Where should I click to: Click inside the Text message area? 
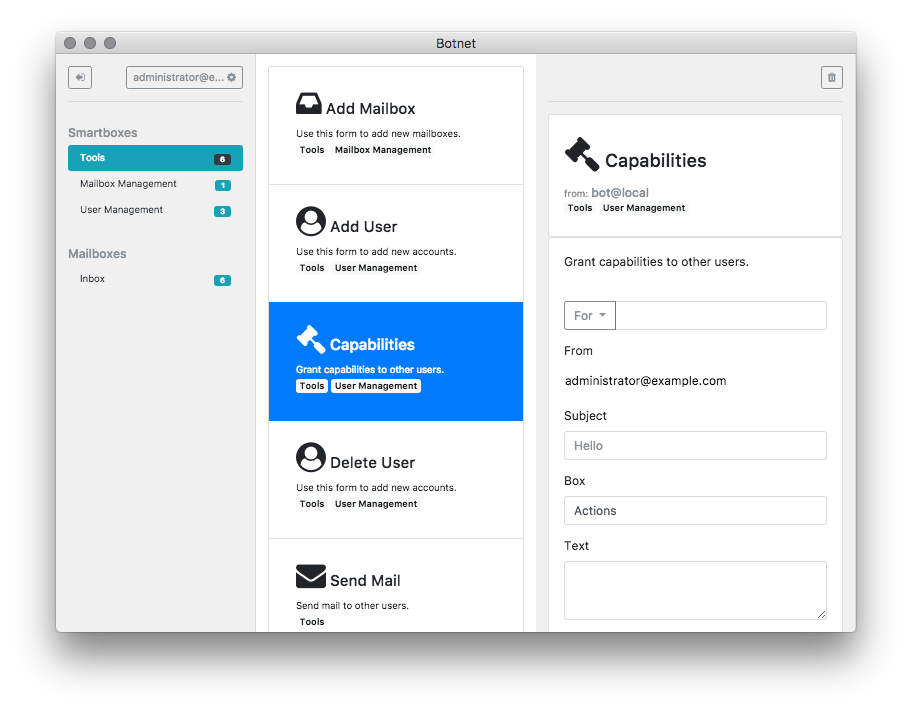695,590
